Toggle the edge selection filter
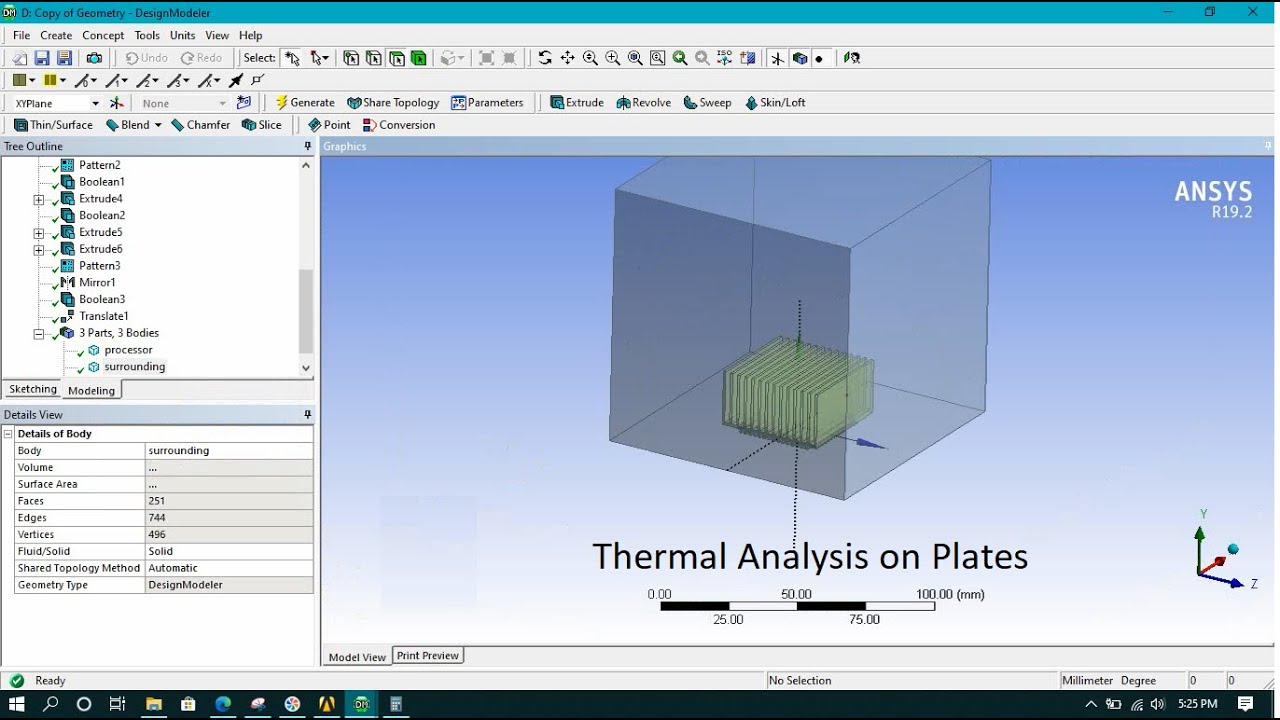Screen dimensions: 1280x720 pyautogui.click(x=373, y=58)
